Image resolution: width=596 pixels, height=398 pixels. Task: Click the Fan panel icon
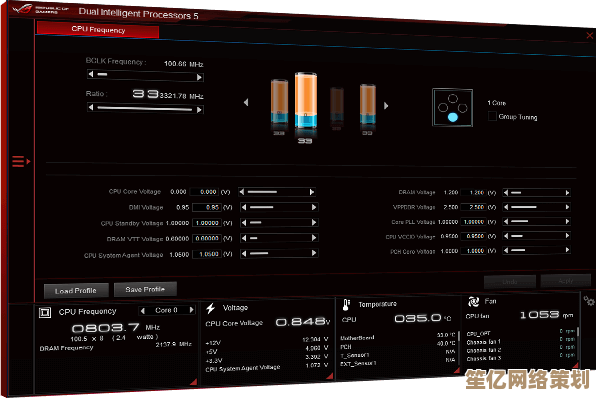click(474, 302)
